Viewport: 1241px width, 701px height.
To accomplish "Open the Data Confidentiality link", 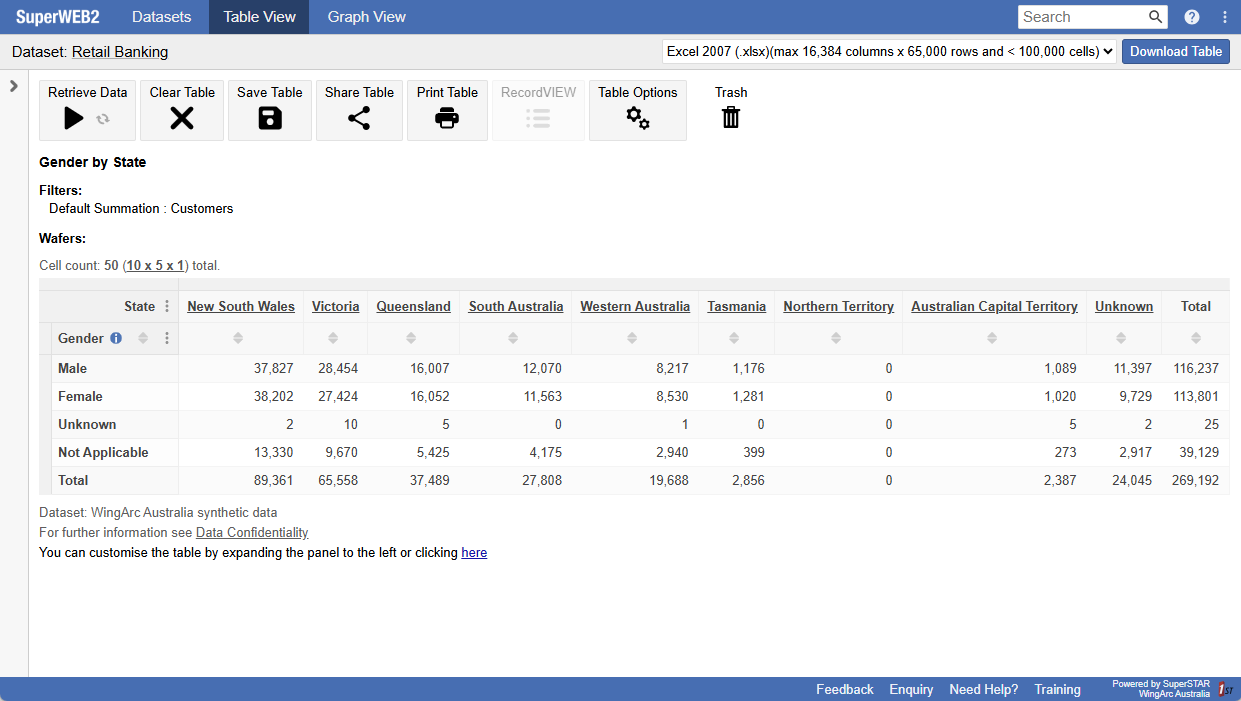I will [251, 532].
